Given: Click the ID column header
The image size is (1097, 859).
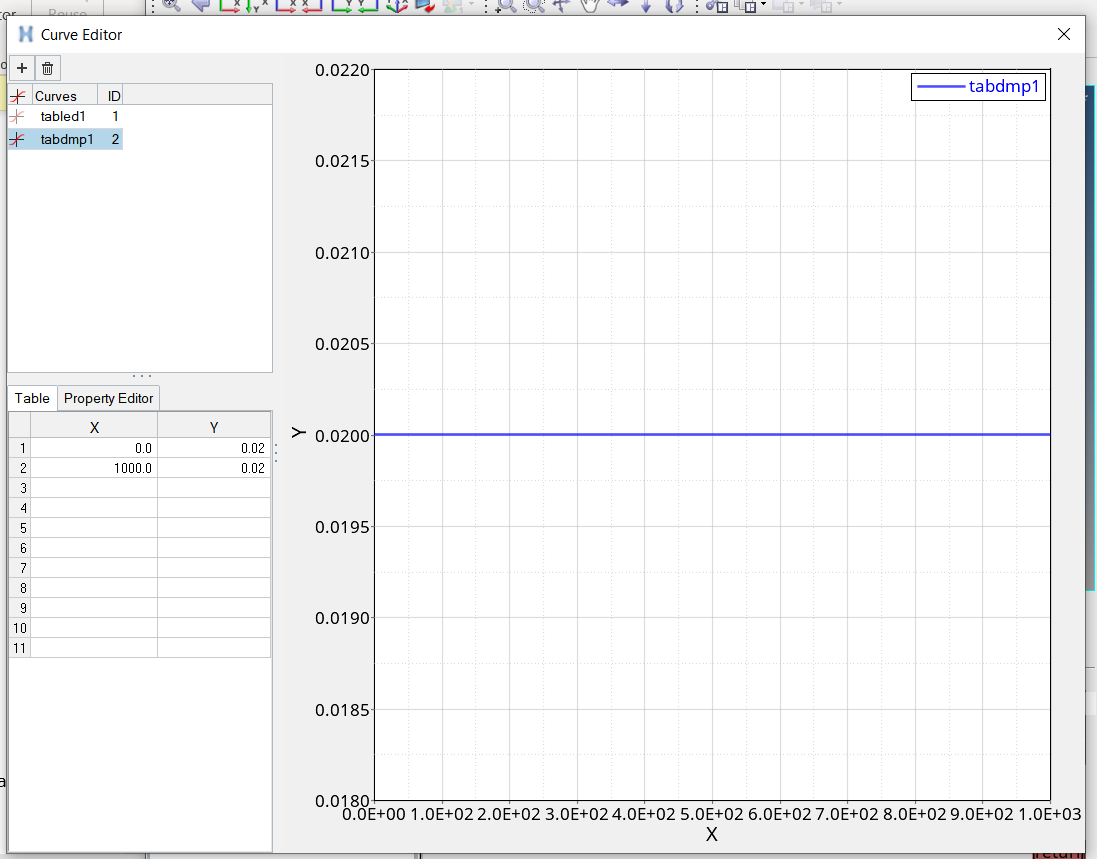Looking at the screenshot, I should pyautogui.click(x=114, y=96).
